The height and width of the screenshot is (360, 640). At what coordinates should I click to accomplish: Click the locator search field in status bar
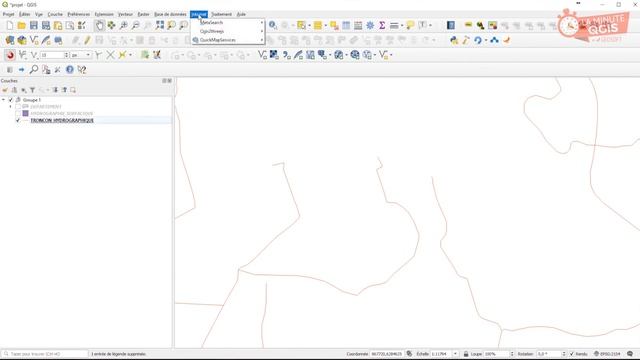click(45, 354)
